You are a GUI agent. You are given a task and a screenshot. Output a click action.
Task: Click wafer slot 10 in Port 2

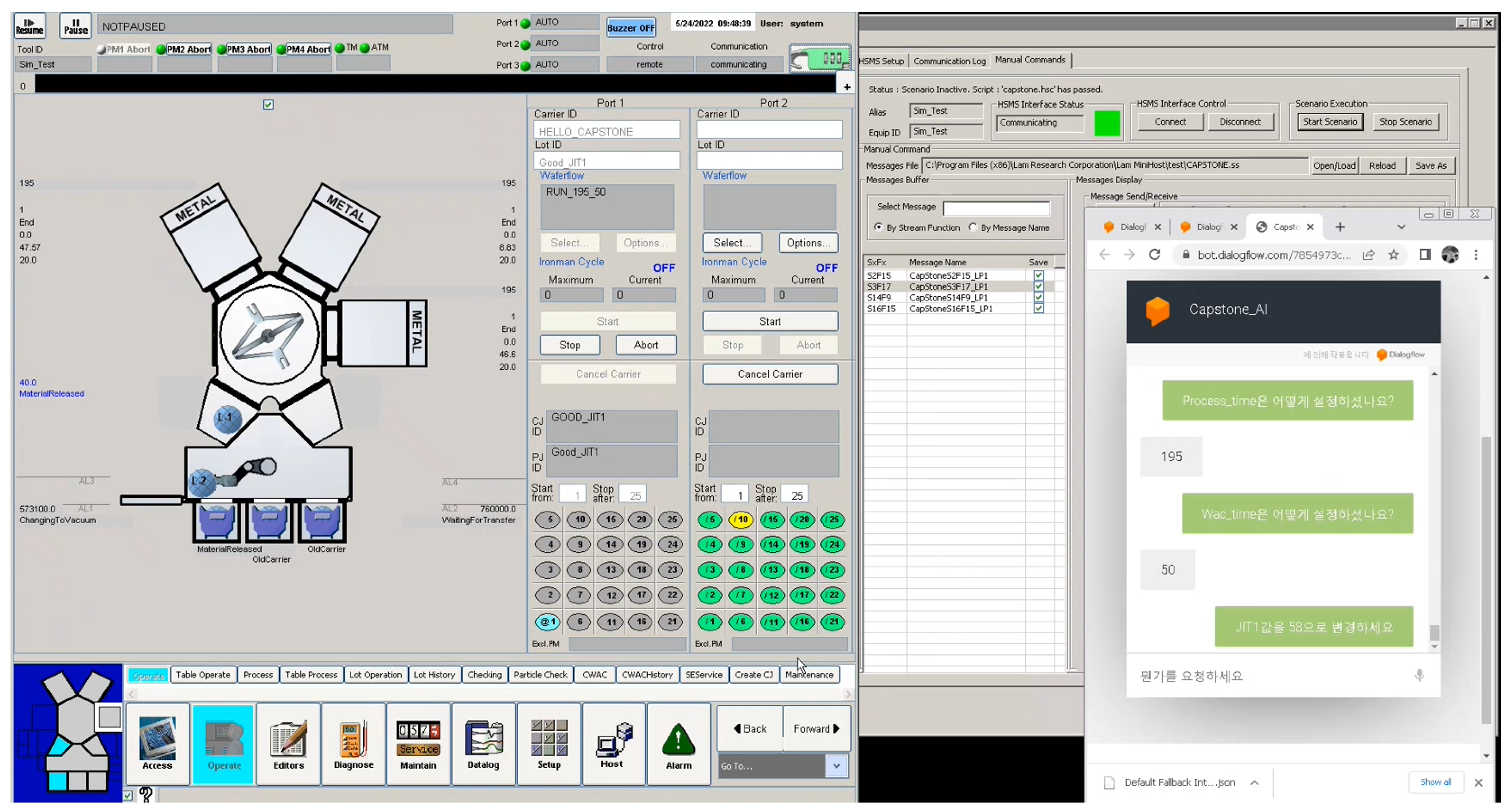point(741,519)
